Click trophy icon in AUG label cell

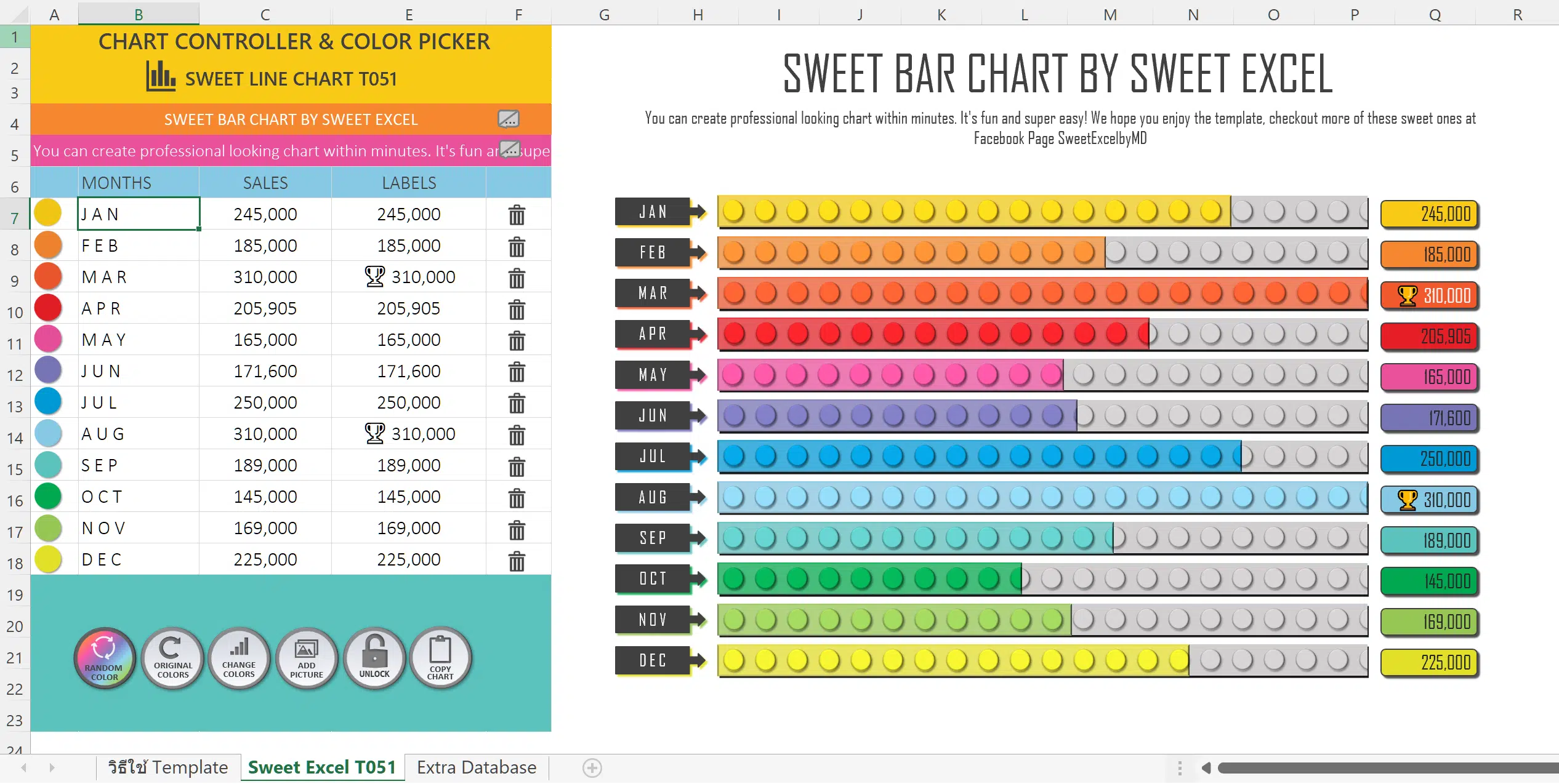point(375,434)
